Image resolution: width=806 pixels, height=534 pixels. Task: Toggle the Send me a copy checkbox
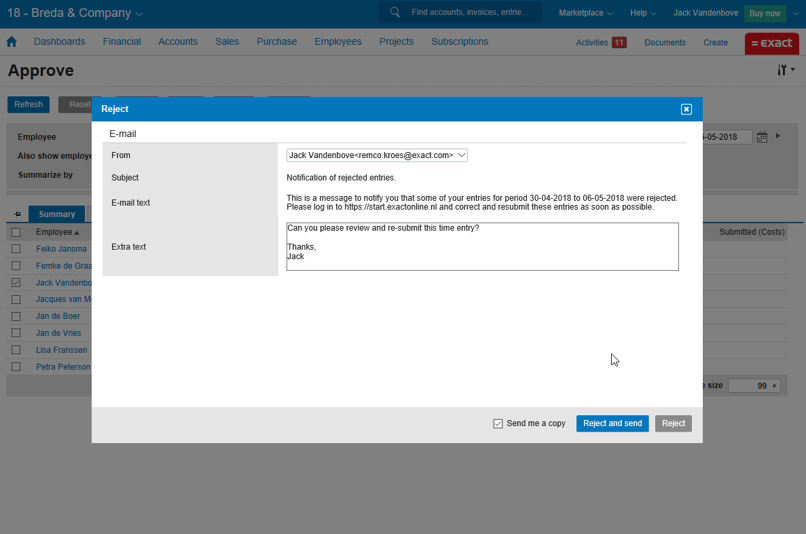click(498, 424)
